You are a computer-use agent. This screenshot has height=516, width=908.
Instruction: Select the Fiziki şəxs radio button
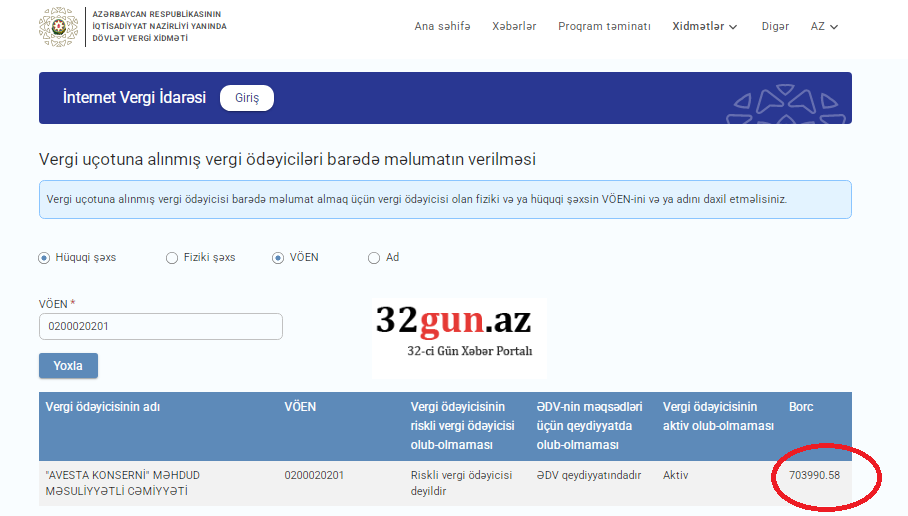point(172,258)
